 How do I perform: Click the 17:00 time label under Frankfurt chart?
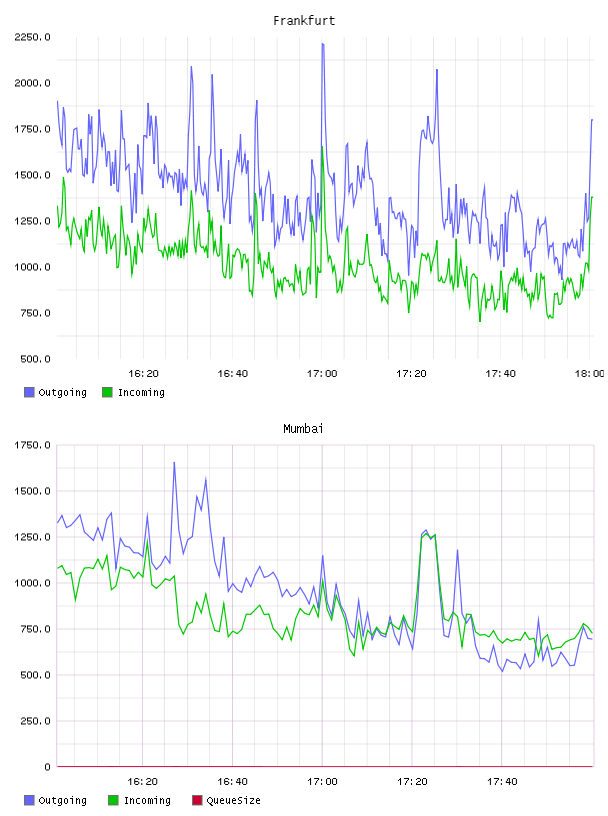[322, 374]
